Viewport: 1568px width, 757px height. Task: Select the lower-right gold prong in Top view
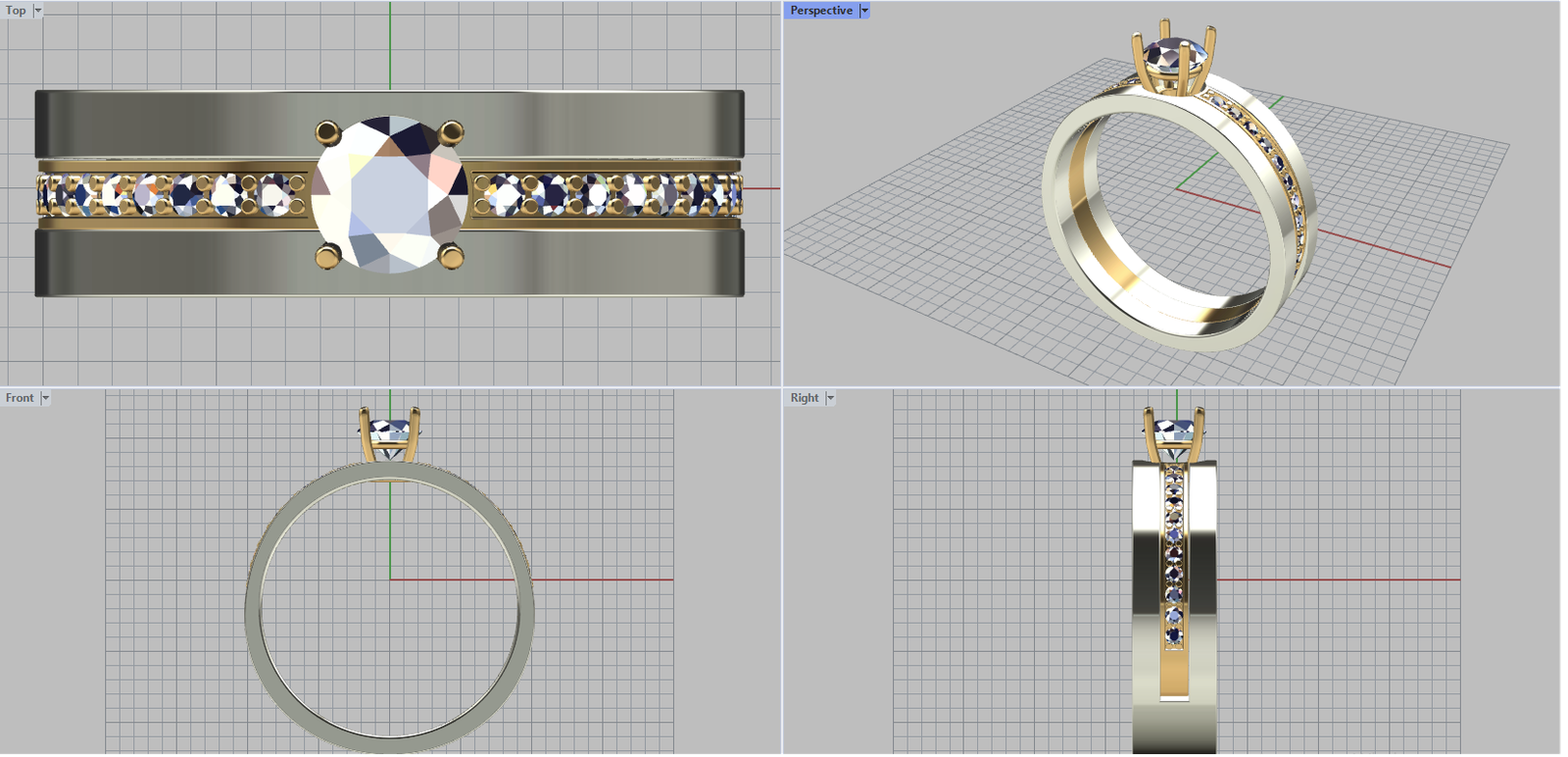[x=451, y=257]
